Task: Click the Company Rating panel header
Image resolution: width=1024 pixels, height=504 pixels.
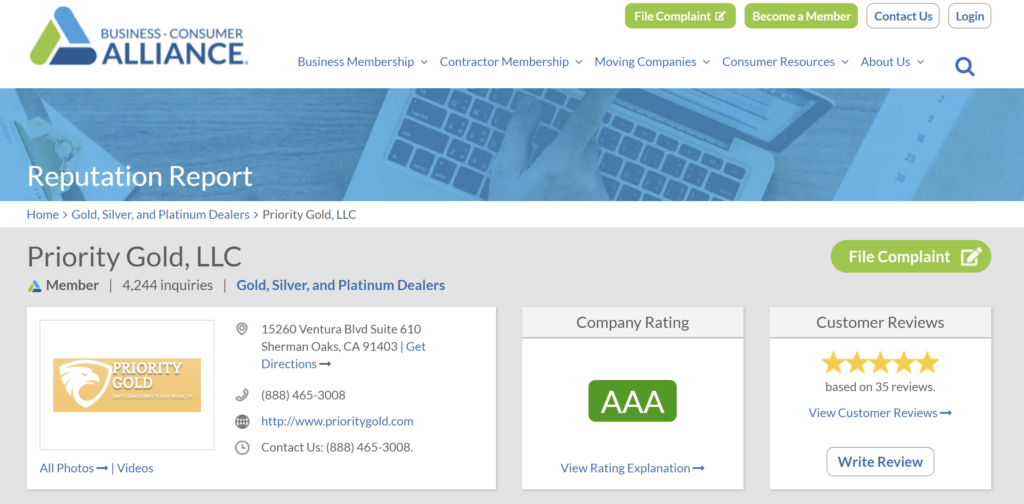Action: [632, 323]
